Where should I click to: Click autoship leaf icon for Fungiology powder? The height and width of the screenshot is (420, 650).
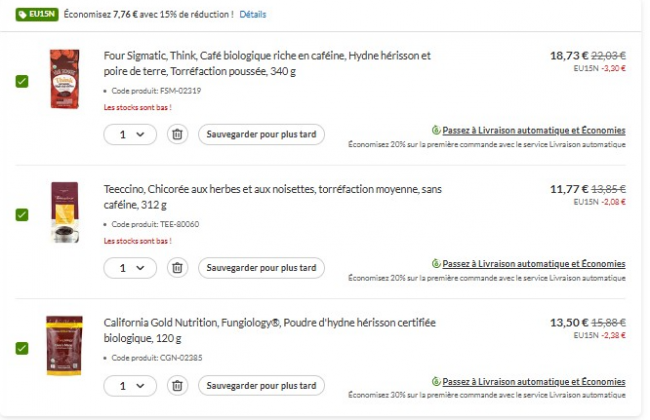click(x=436, y=381)
